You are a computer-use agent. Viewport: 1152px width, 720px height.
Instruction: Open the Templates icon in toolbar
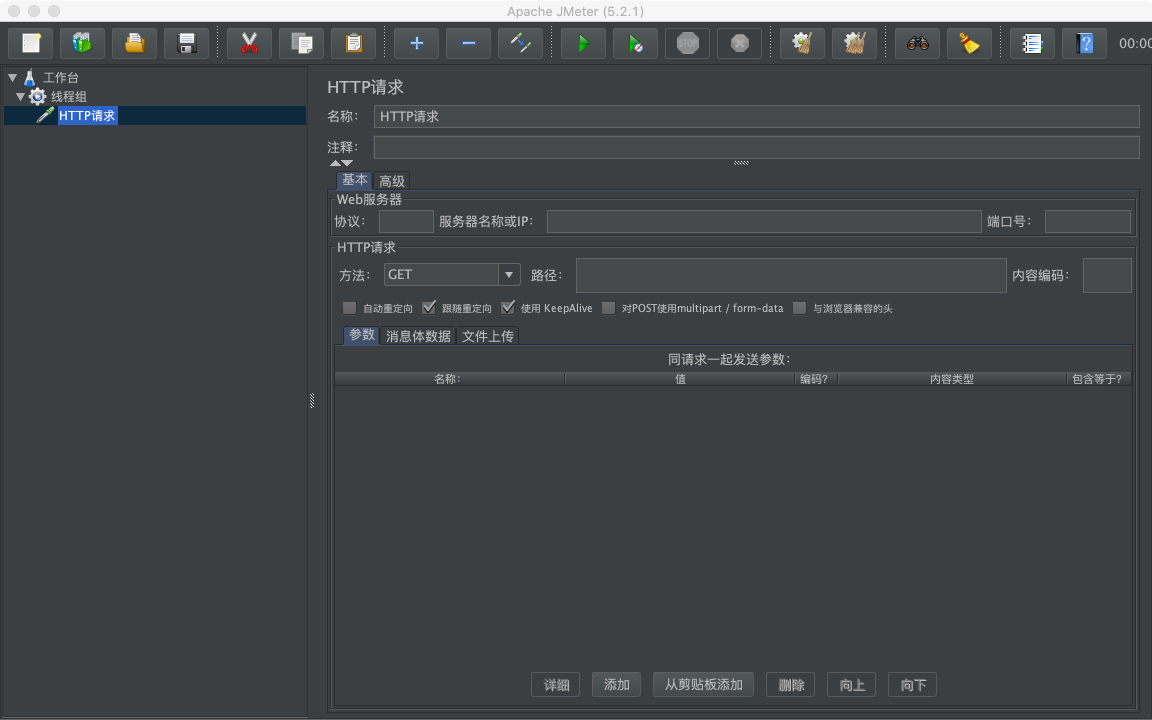click(x=82, y=43)
